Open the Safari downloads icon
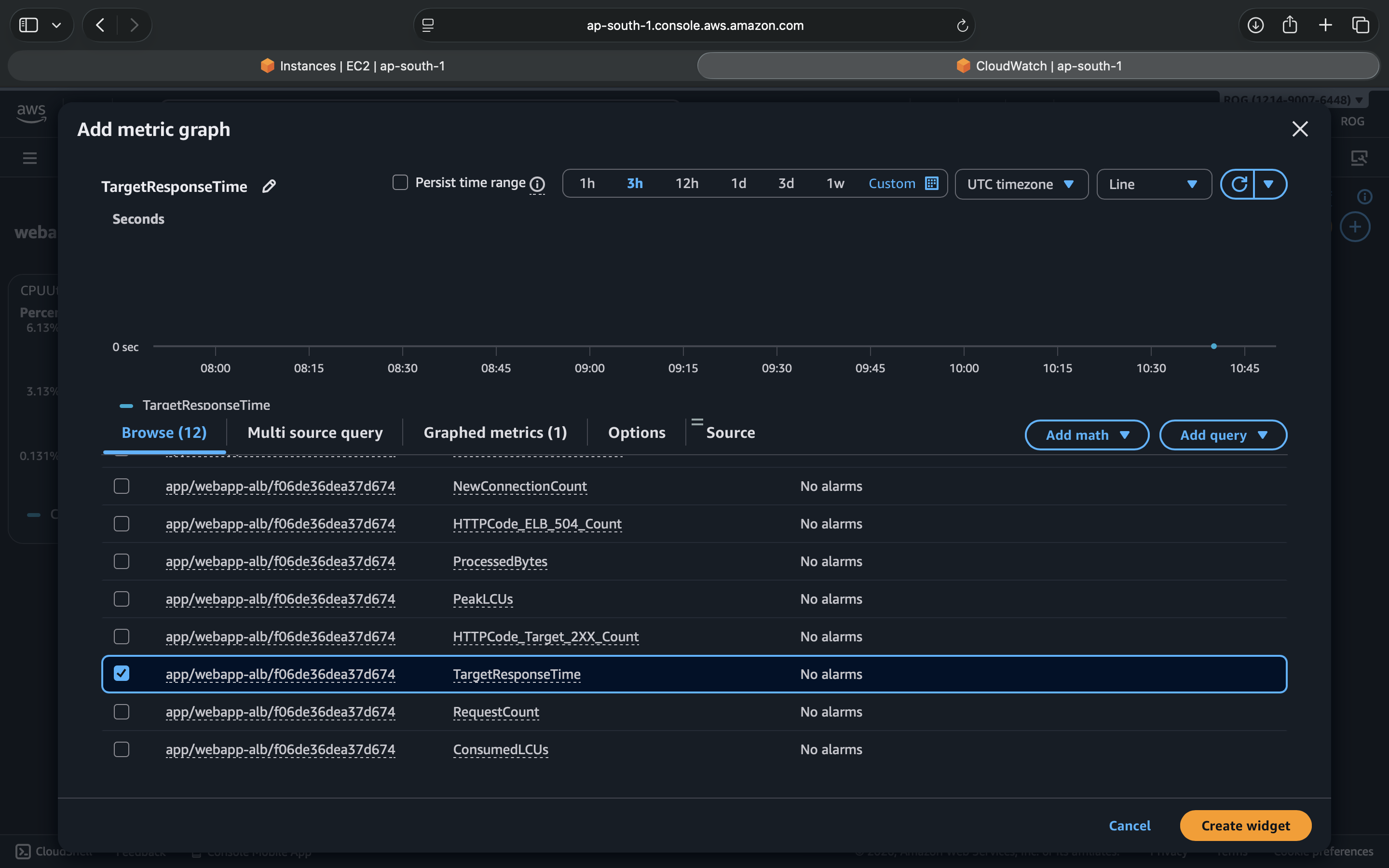This screenshot has width=1389, height=868. (x=1255, y=25)
